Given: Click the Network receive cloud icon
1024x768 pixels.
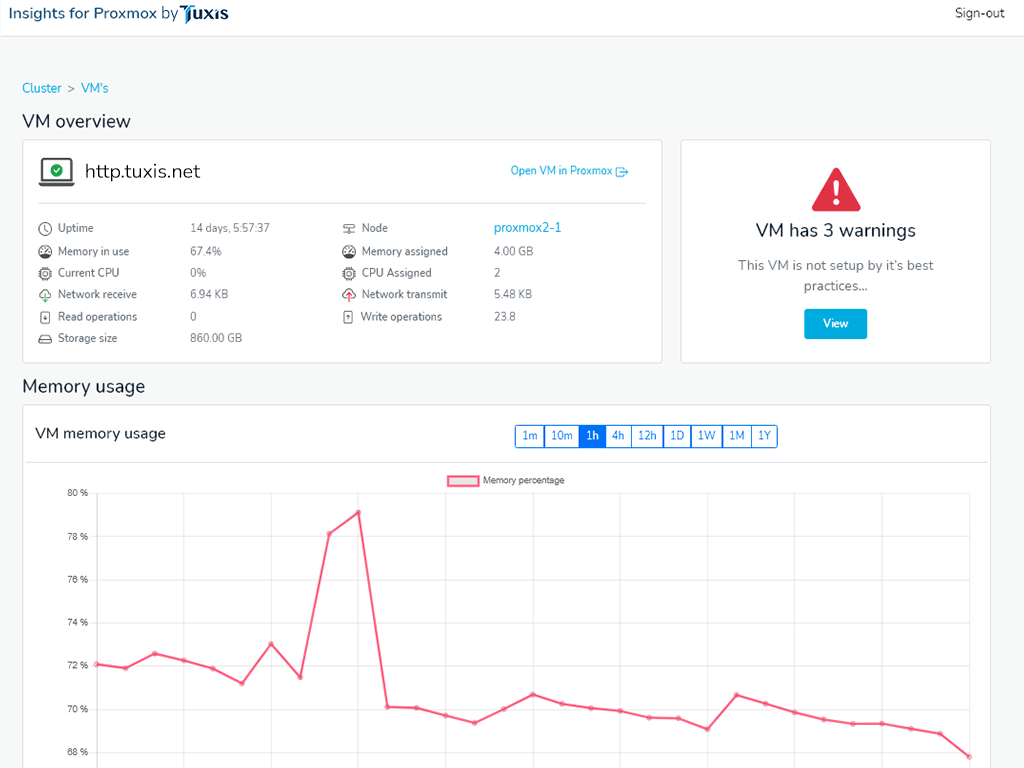Looking at the screenshot, I should pyautogui.click(x=44, y=295).
